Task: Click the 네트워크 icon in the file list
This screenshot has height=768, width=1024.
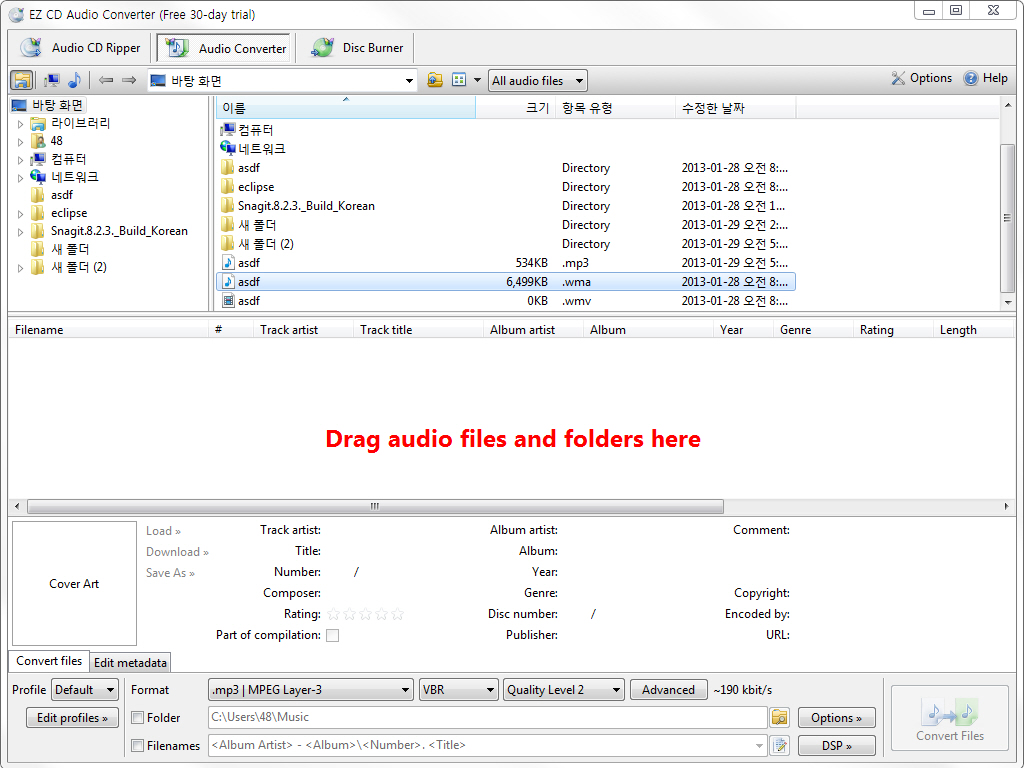Action: (227, 149)
